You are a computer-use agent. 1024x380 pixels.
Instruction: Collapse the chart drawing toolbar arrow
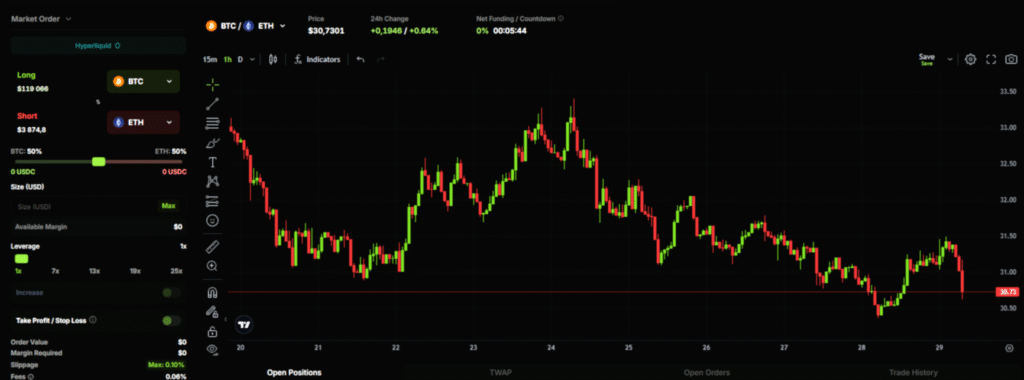225,320
